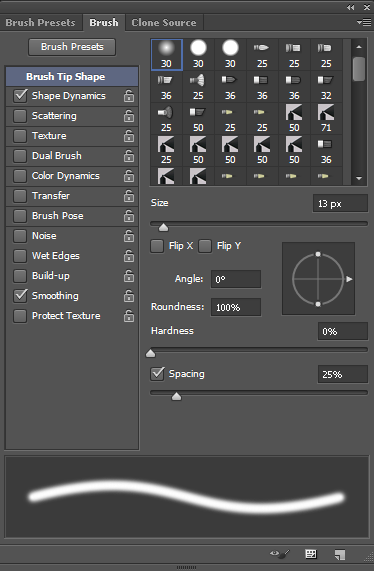Screen dimensions: 374x571
Task: Click the brush angle and roundness dial
Action: click(x=318, y=279)
